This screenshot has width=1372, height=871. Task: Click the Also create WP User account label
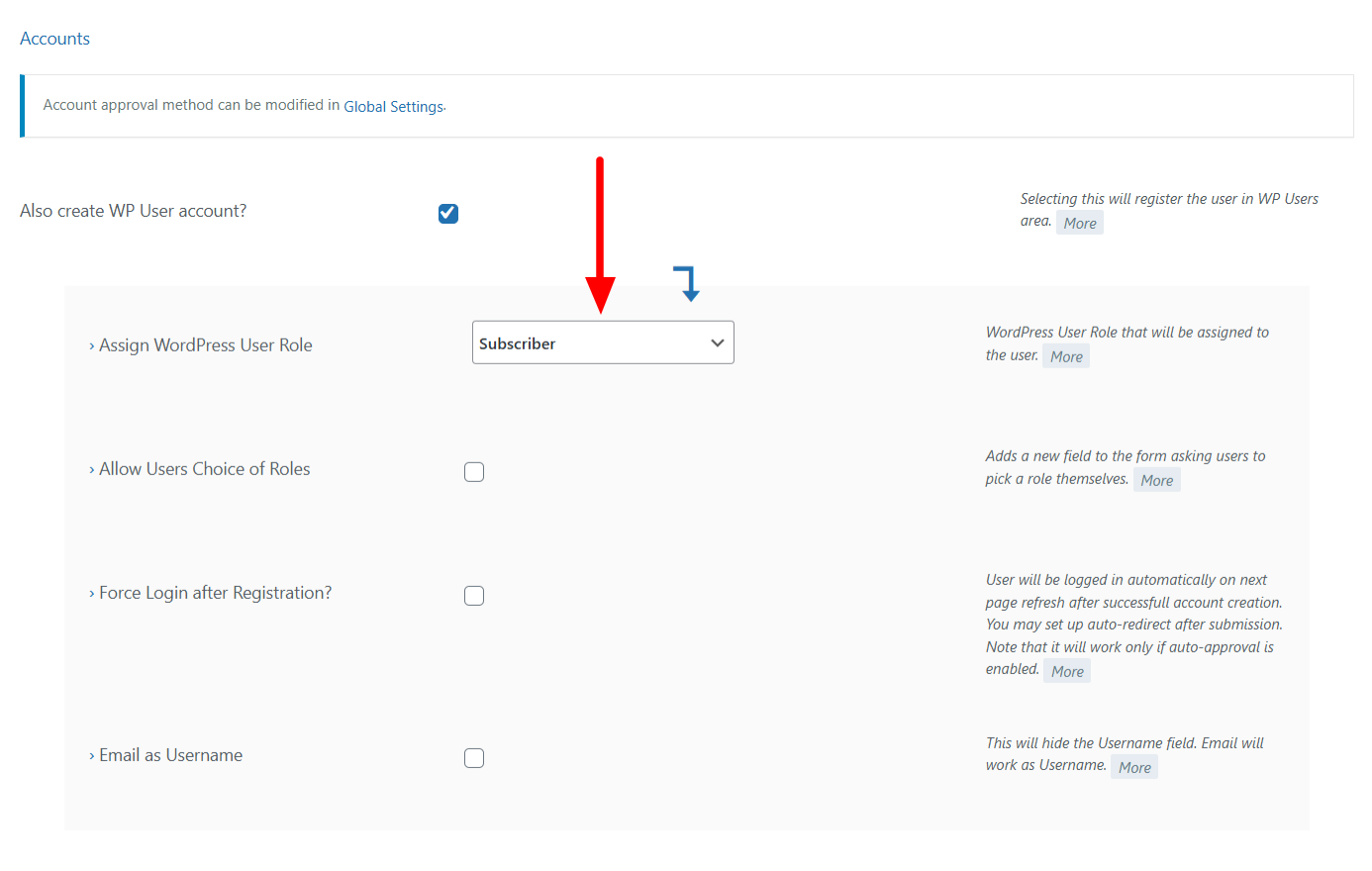134,211
